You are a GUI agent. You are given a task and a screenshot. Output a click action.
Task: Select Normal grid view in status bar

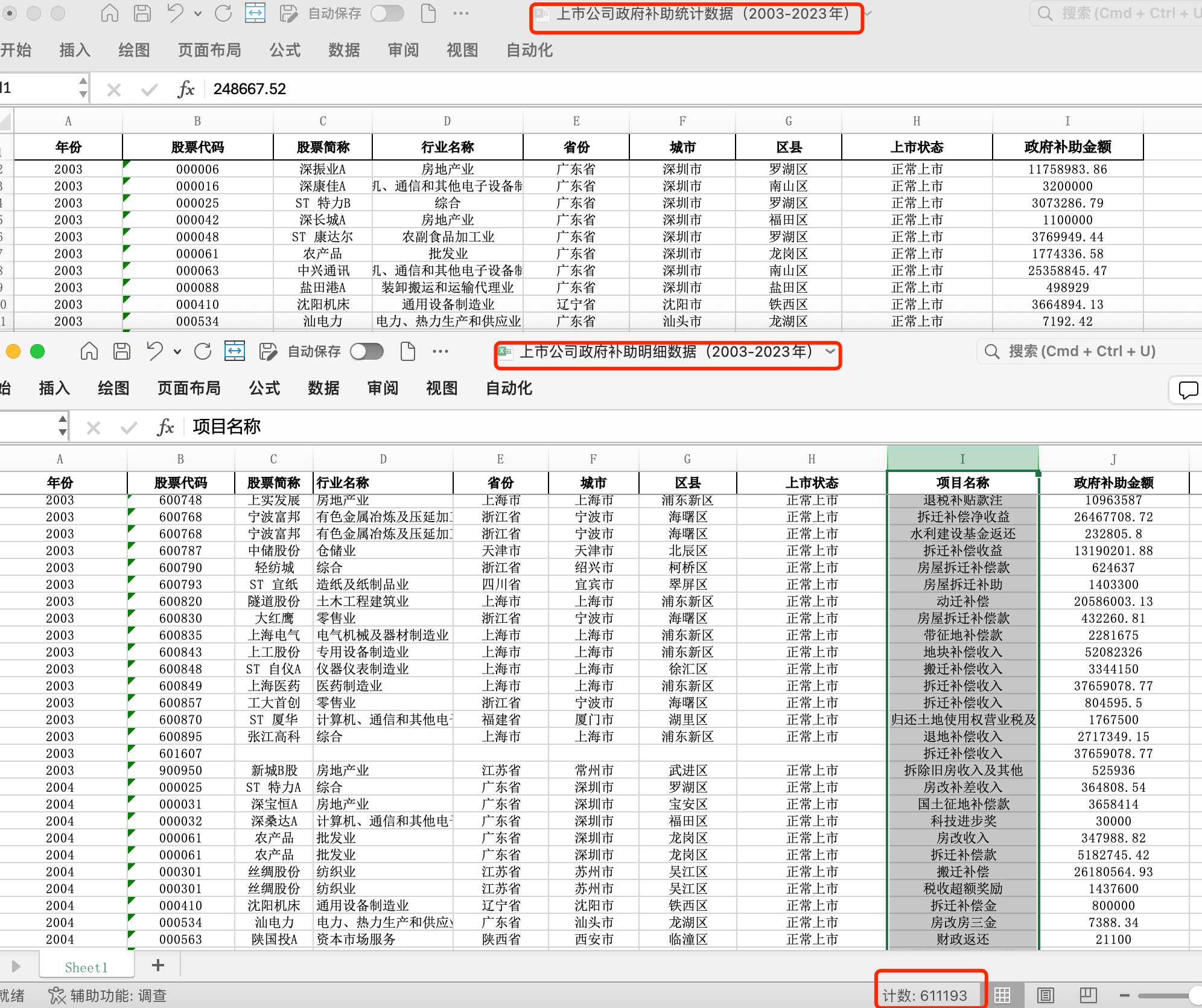pyautogui.click(x=1002, y=995)
